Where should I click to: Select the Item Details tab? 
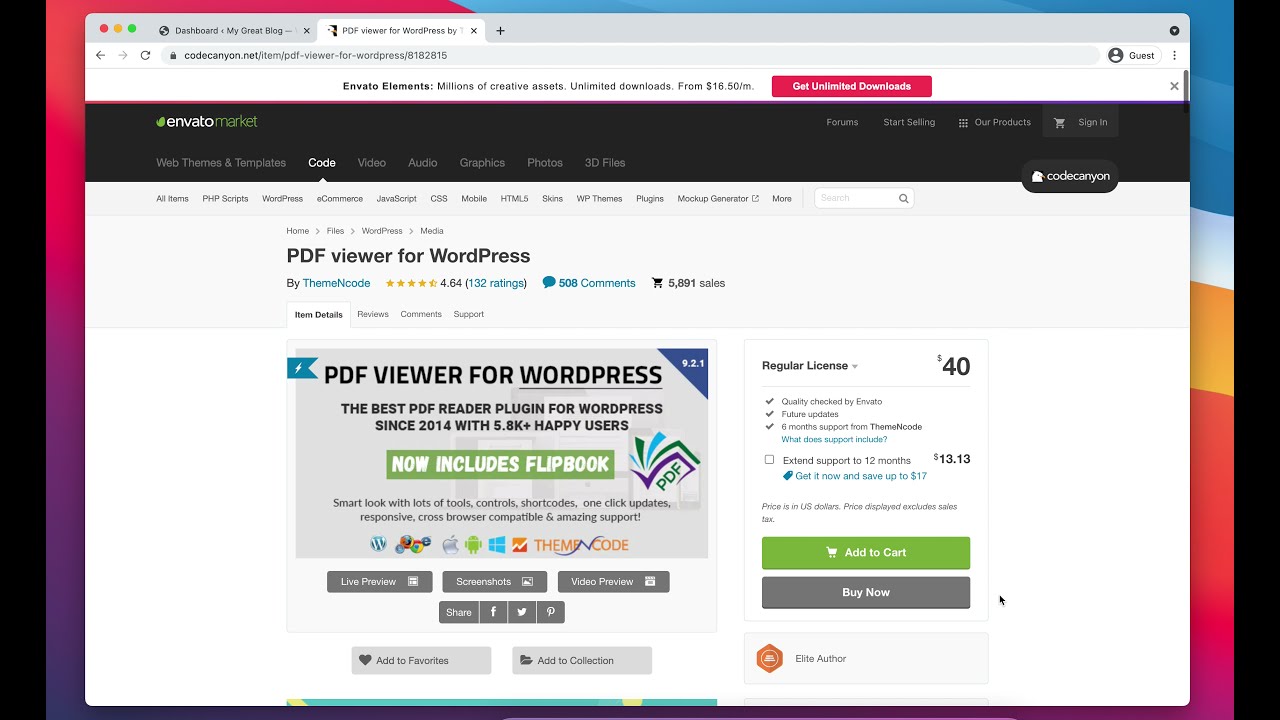coord(318,314)
